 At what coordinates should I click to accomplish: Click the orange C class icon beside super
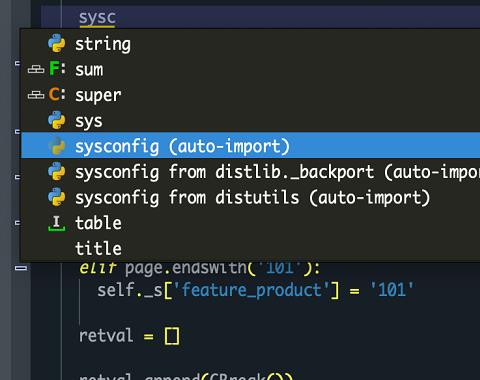tap(57, 94)
